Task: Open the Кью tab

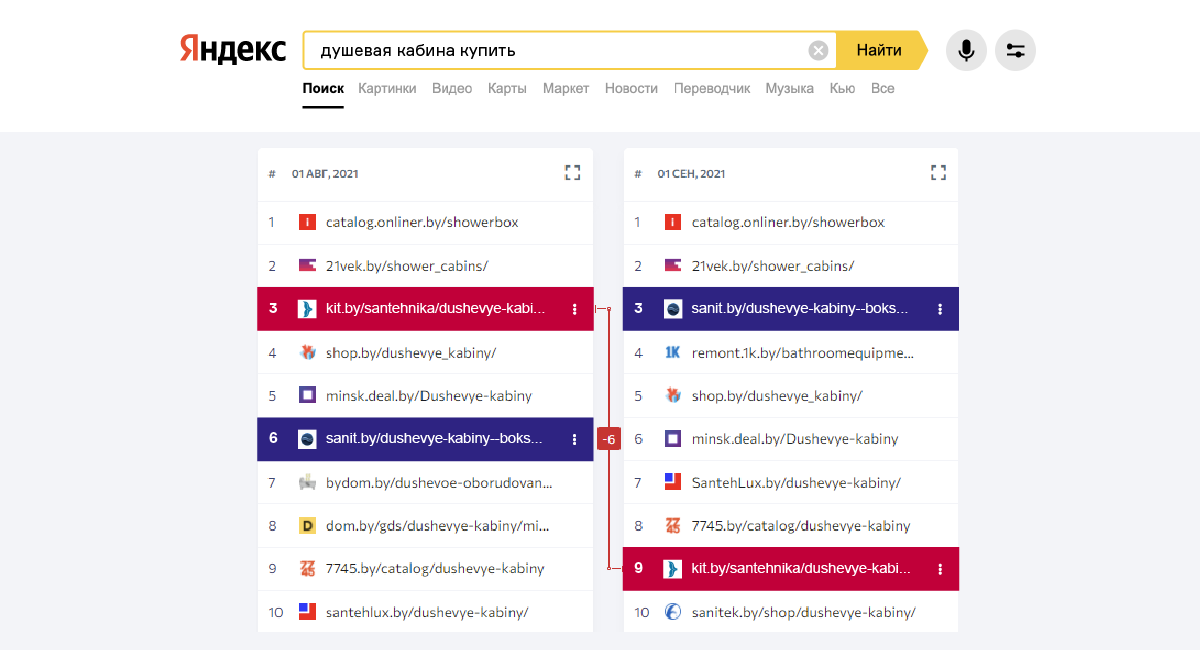Action: tap(842, 88)
